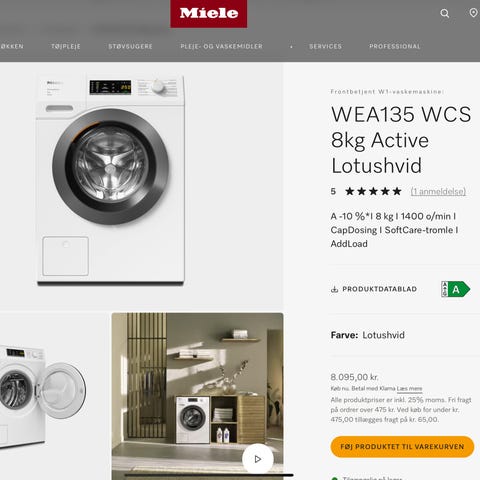
Task: Open the store locator pin icon
Action: (x=473, y=13)
